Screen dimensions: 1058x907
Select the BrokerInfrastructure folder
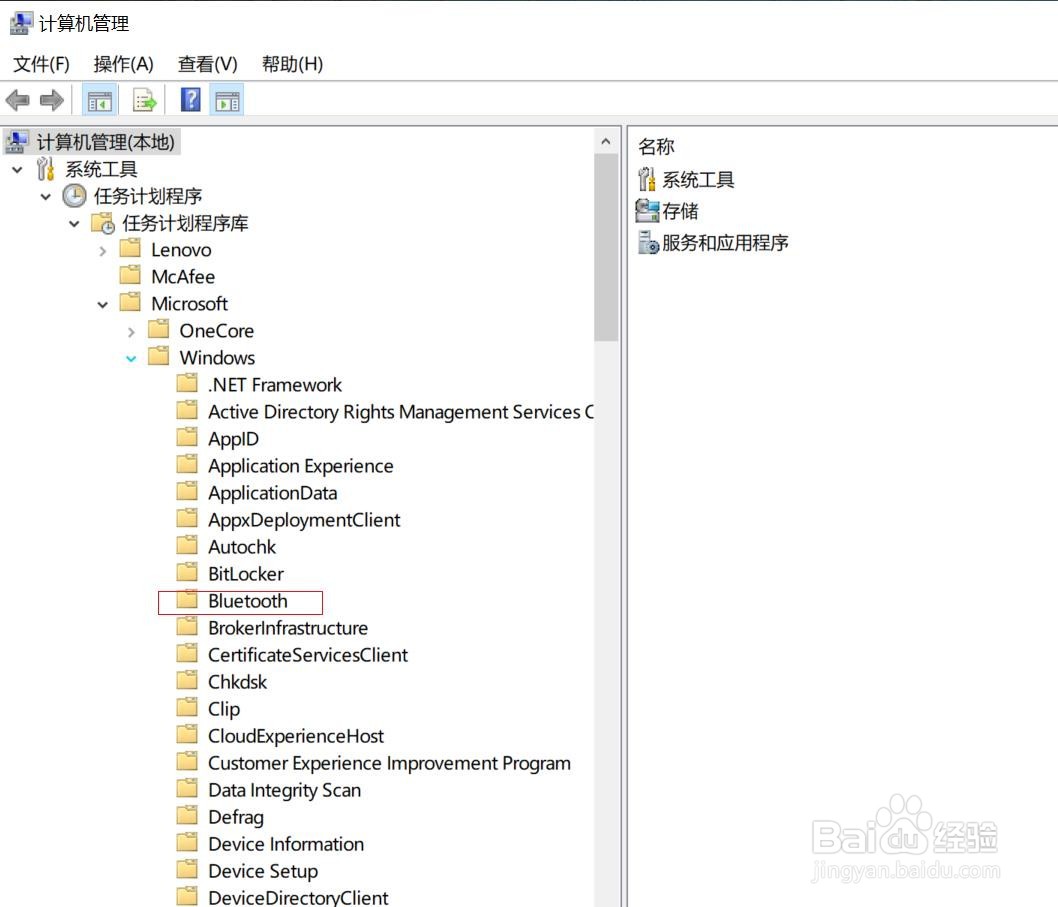(288, 628)
